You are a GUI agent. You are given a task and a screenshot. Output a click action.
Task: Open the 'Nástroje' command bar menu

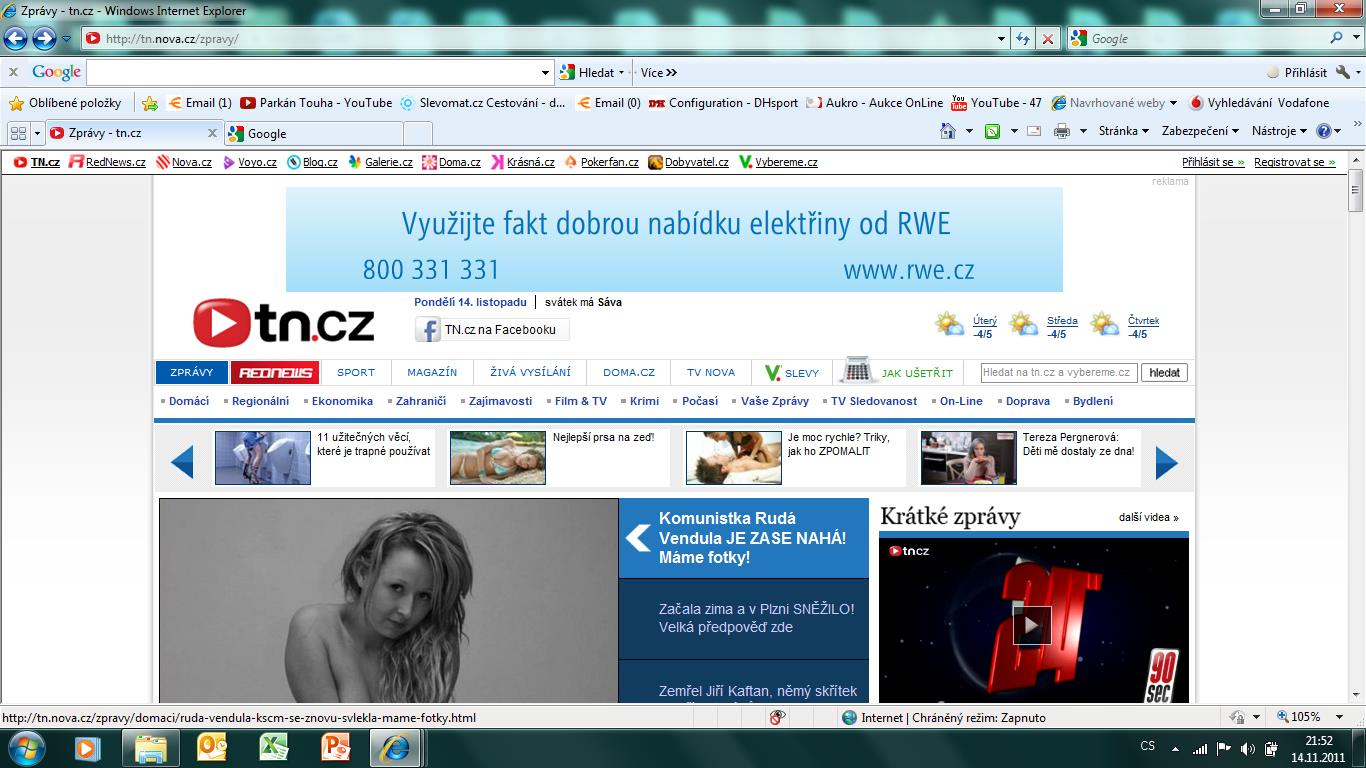[x=1279, y=131]
